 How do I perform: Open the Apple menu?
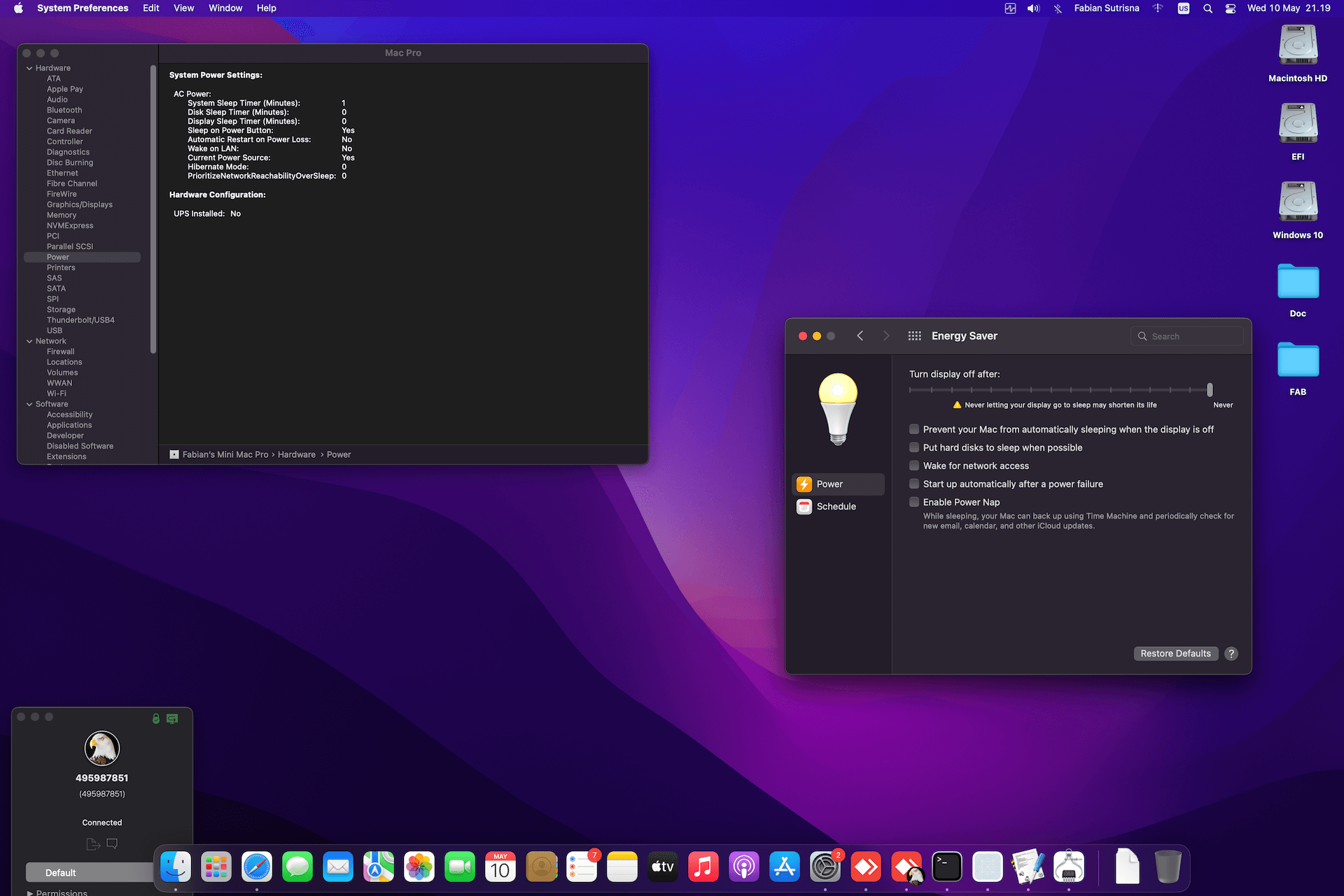(x=18, y=8)
